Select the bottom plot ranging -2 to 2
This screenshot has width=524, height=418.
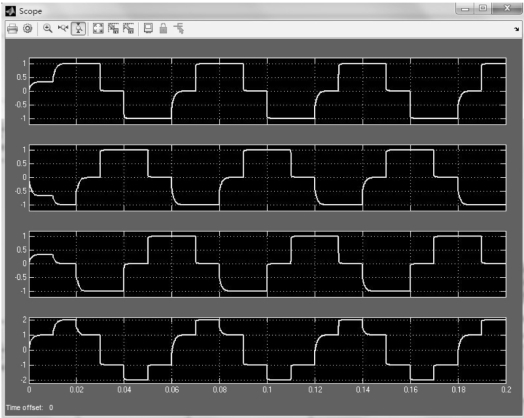click(268, 350)
